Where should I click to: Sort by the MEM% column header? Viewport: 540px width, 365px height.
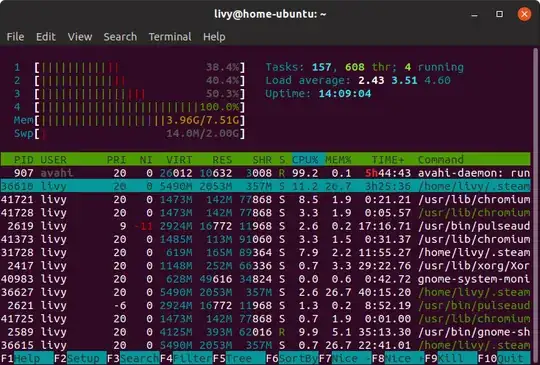tap(338, 159)
